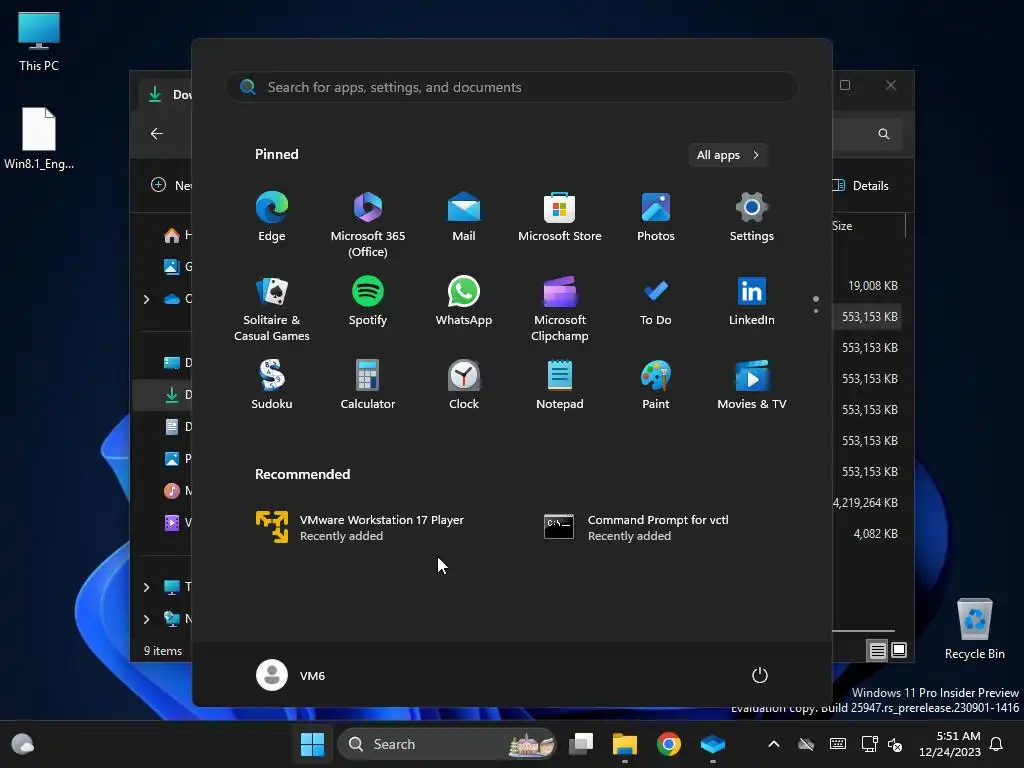Open Edge from pinned apps

coord(272,217)
